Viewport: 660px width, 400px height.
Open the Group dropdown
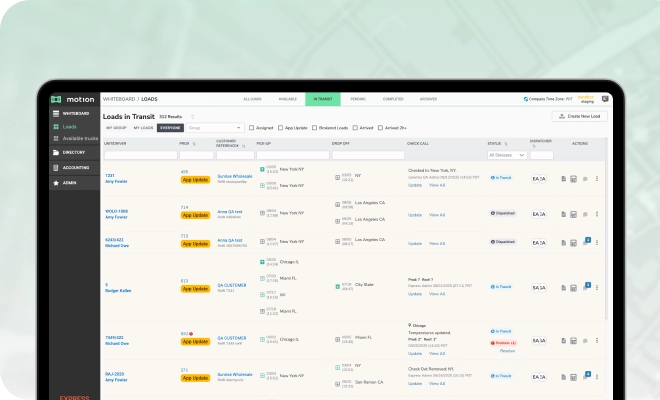(215, 128)
